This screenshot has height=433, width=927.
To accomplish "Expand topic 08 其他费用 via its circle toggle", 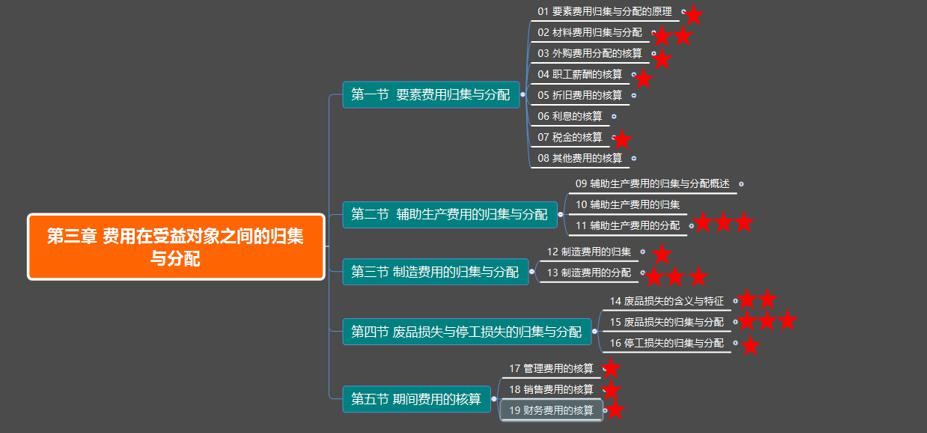I will click(x=634, y=158).
